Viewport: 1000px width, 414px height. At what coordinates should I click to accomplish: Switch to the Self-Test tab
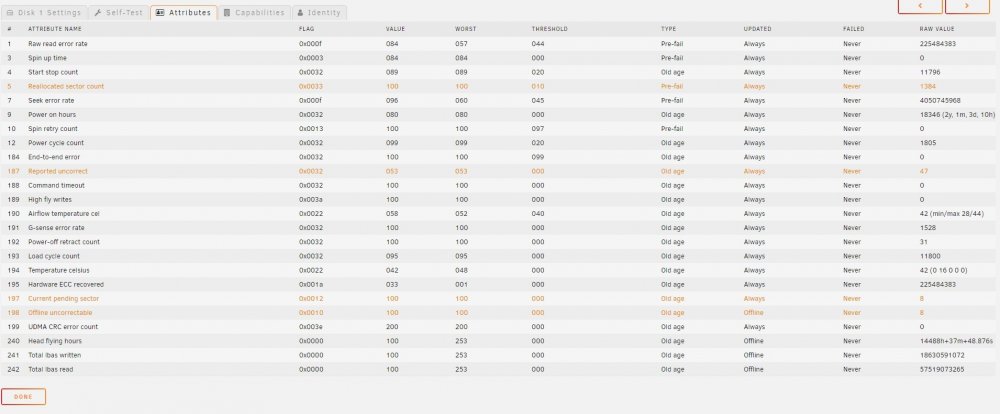(119, 12)
